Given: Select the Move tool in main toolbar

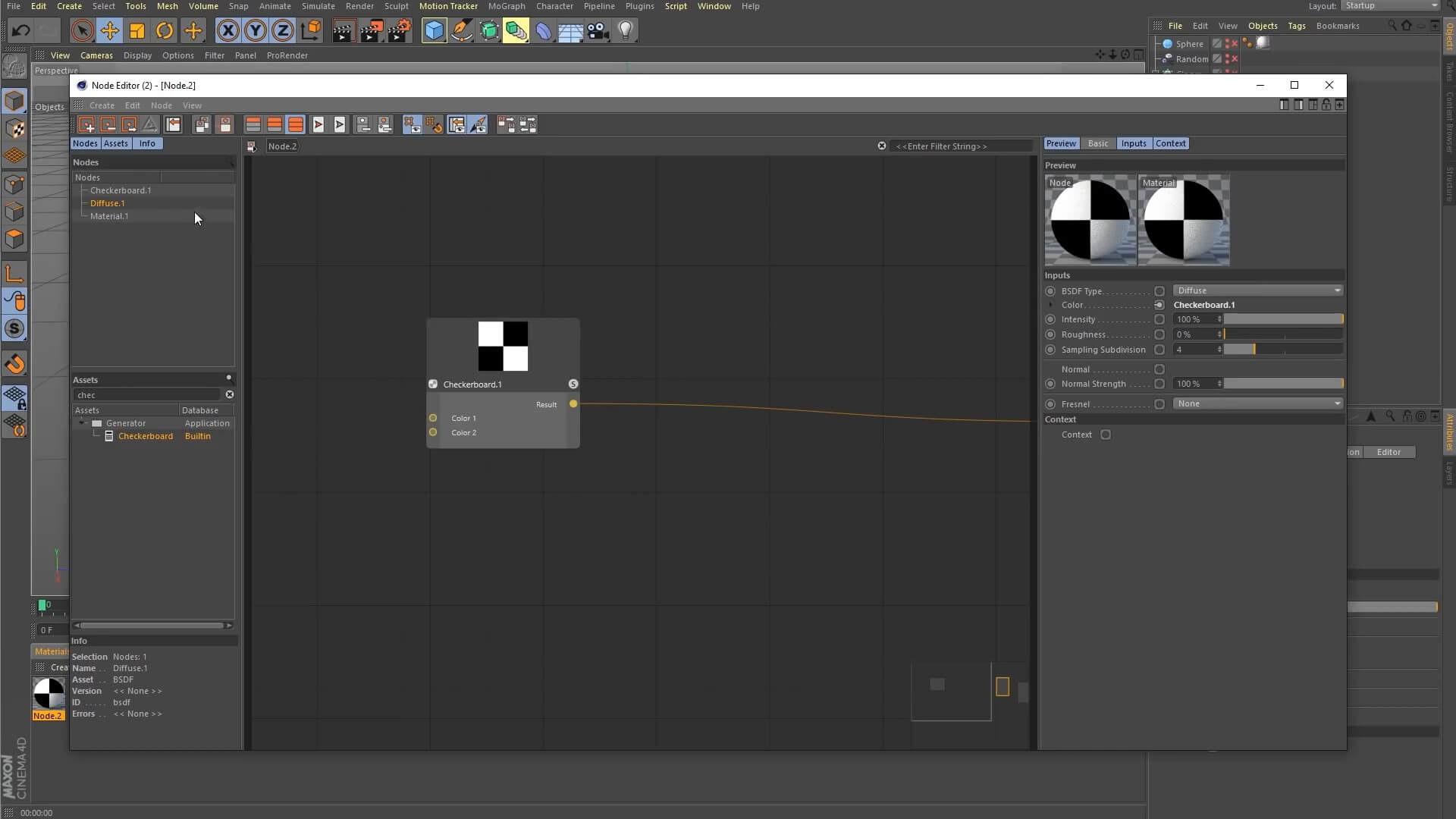Looking at the screenshot, I should (109, 31).
